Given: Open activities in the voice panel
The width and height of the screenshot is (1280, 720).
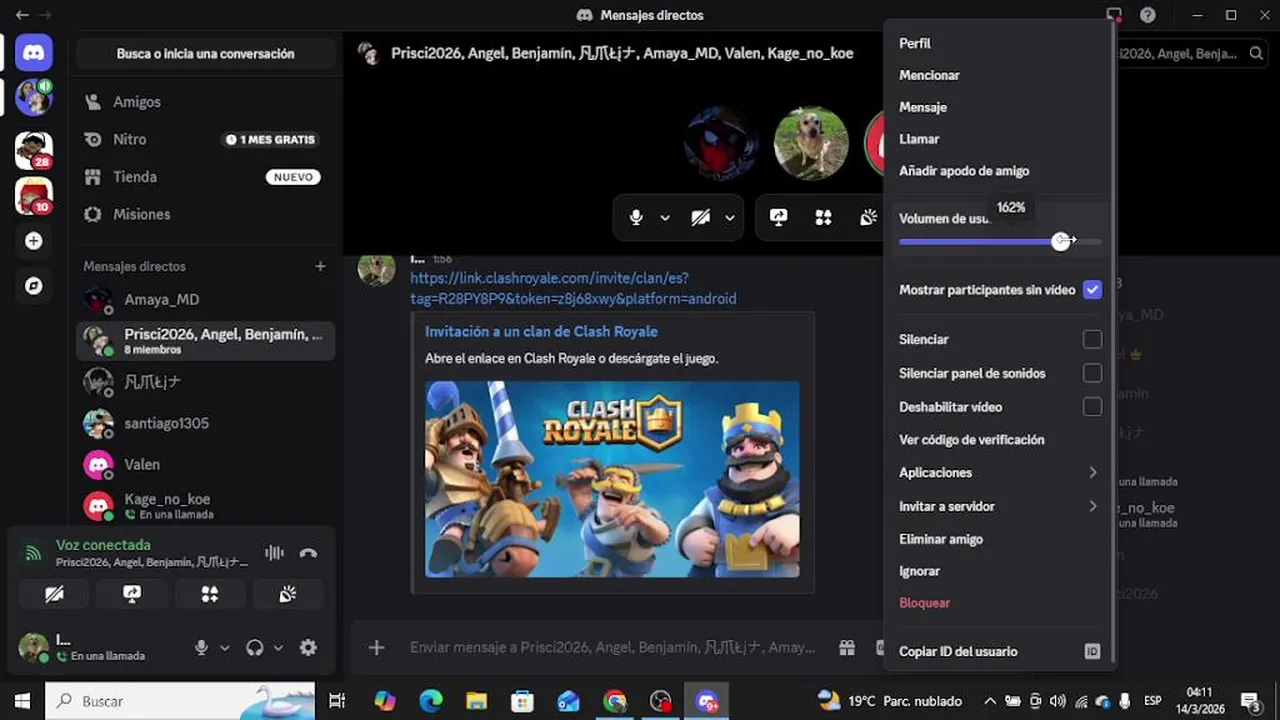Looking at the screenshot, I should click(210, 594).
